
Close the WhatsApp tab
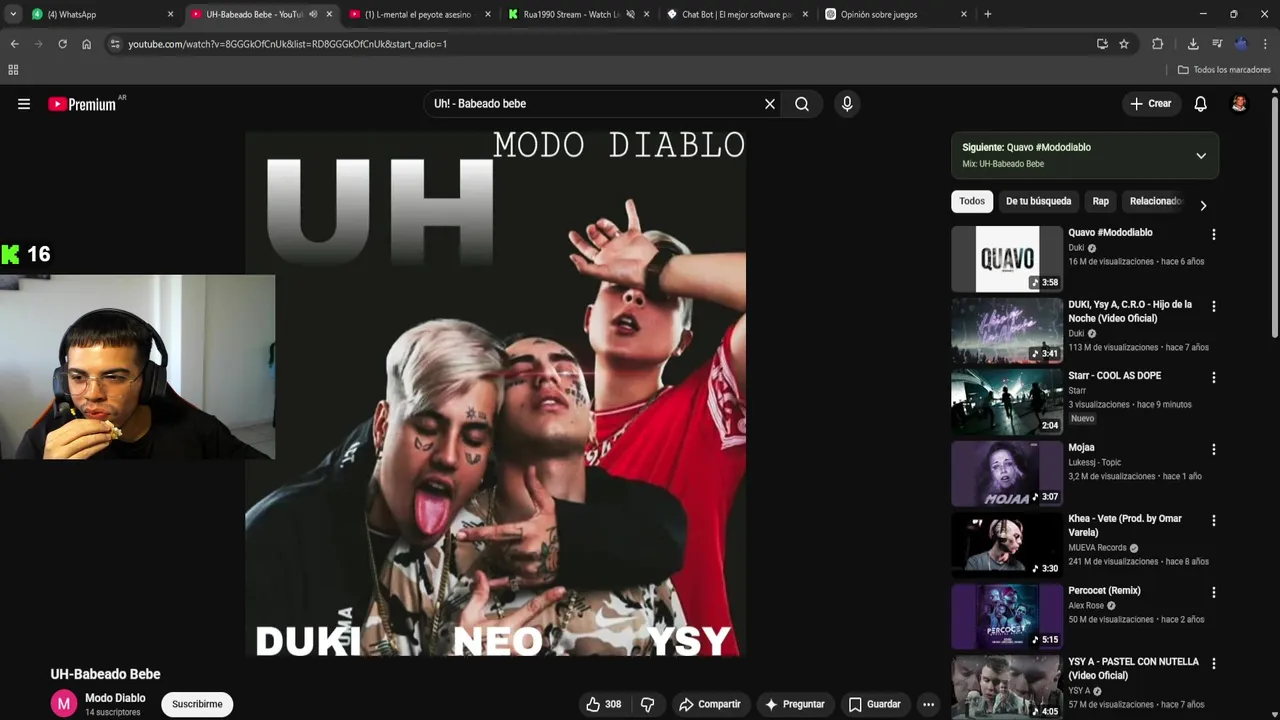pyautogui.click(x=170, y=14)
